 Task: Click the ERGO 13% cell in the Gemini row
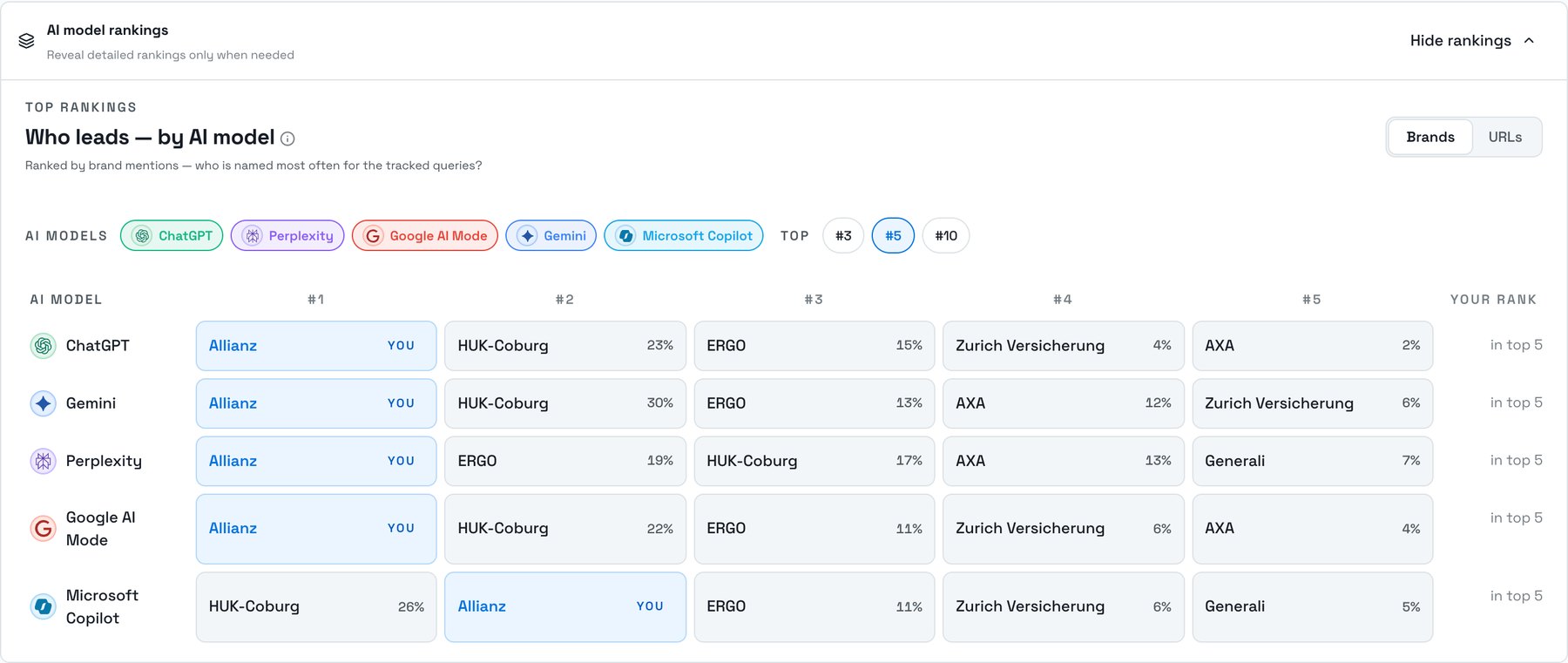pyautogui.click(x=814, y=403)
